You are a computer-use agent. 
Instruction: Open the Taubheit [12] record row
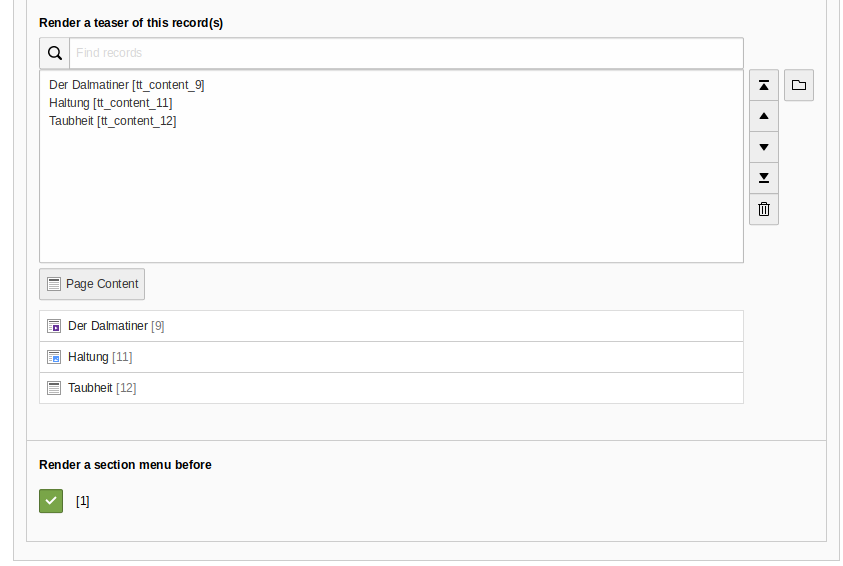point(391,388)
